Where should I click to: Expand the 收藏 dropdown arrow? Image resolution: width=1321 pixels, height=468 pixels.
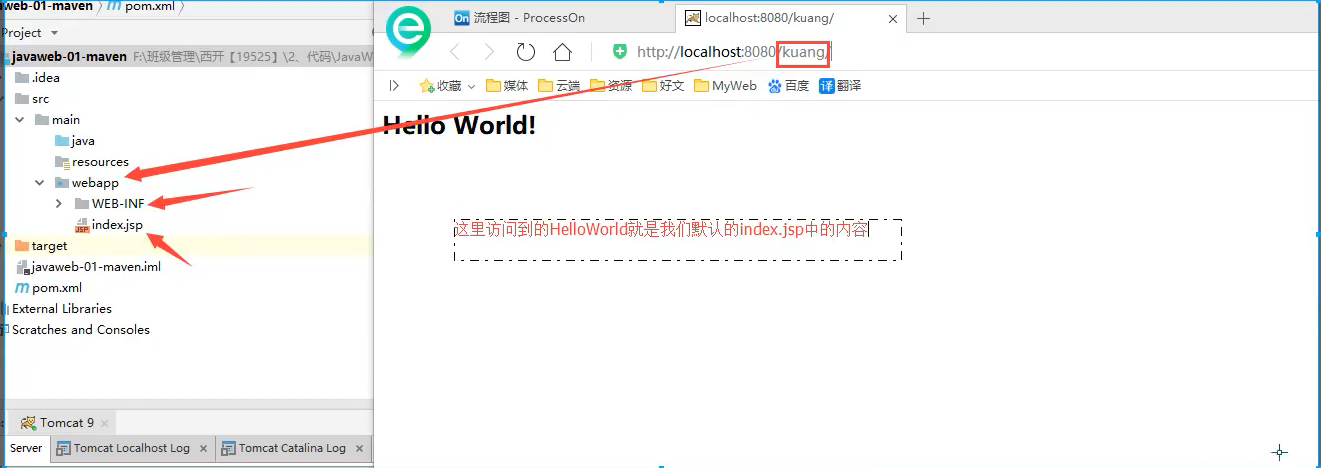coord(471,86)
